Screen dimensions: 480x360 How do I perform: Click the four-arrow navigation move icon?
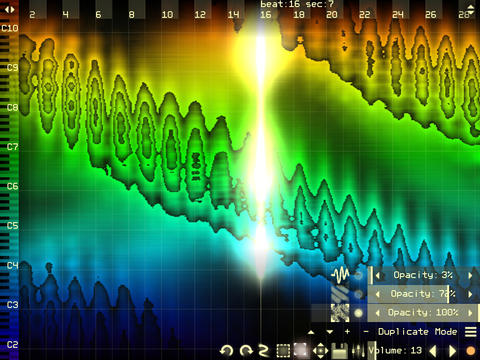pos(321,351)
